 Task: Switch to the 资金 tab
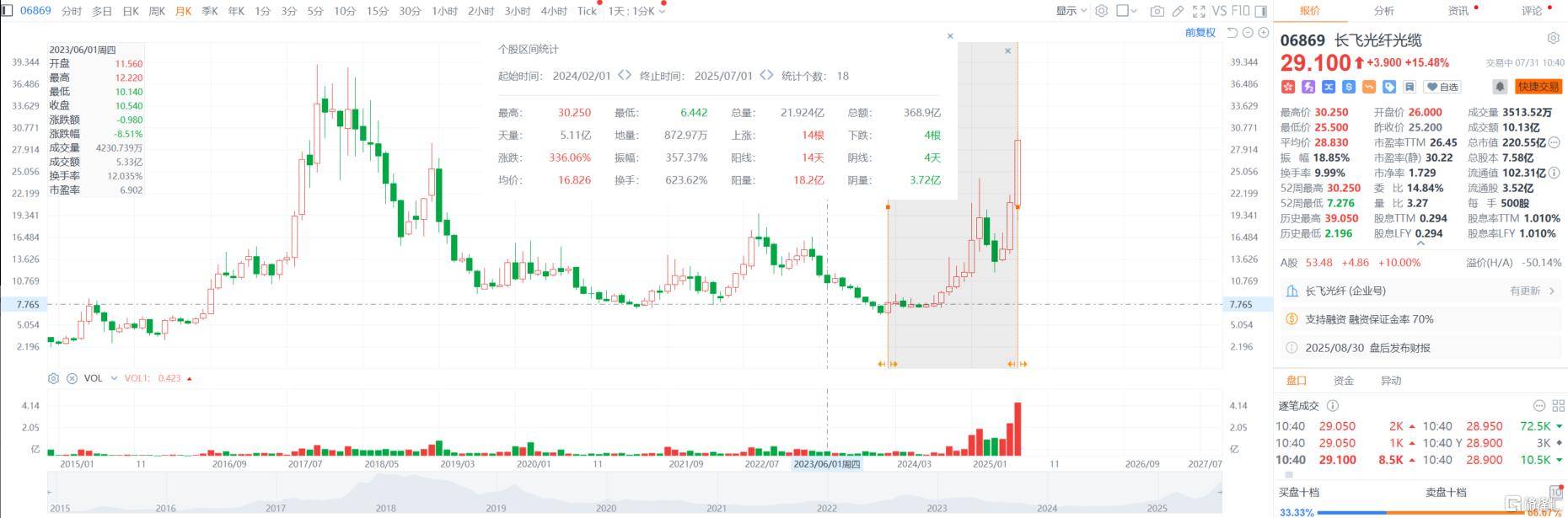pos(1344,381)
